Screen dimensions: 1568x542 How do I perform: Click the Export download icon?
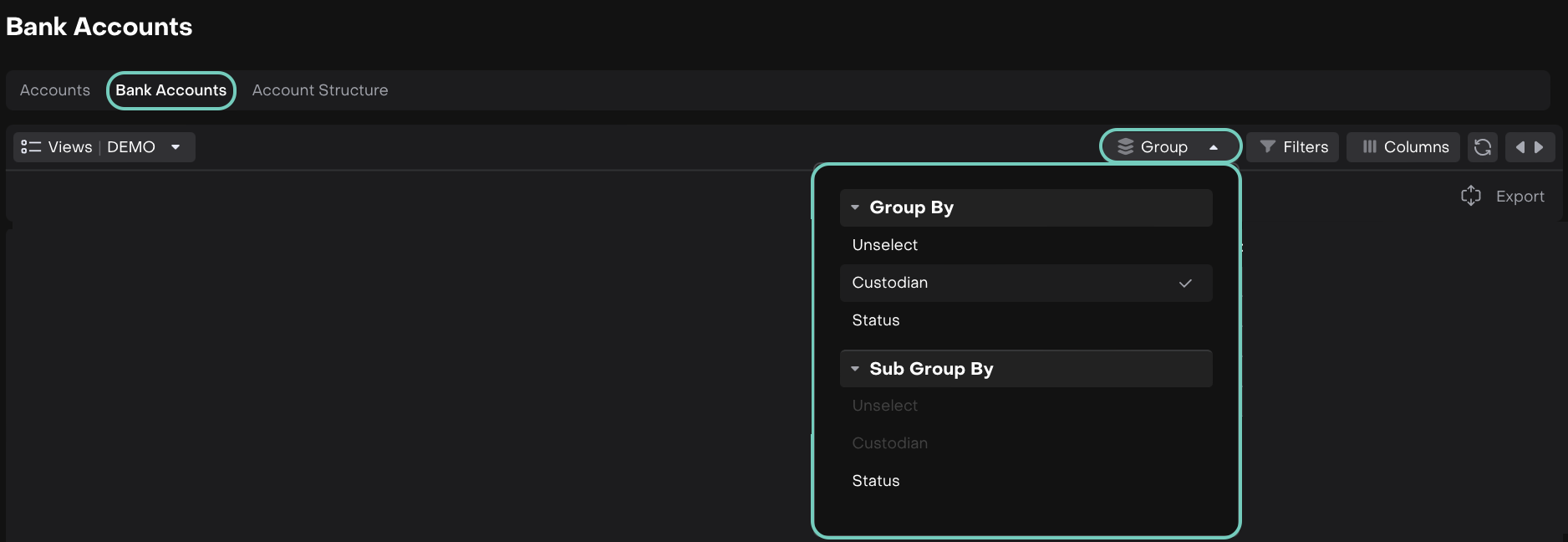(x=1470, y=196)
